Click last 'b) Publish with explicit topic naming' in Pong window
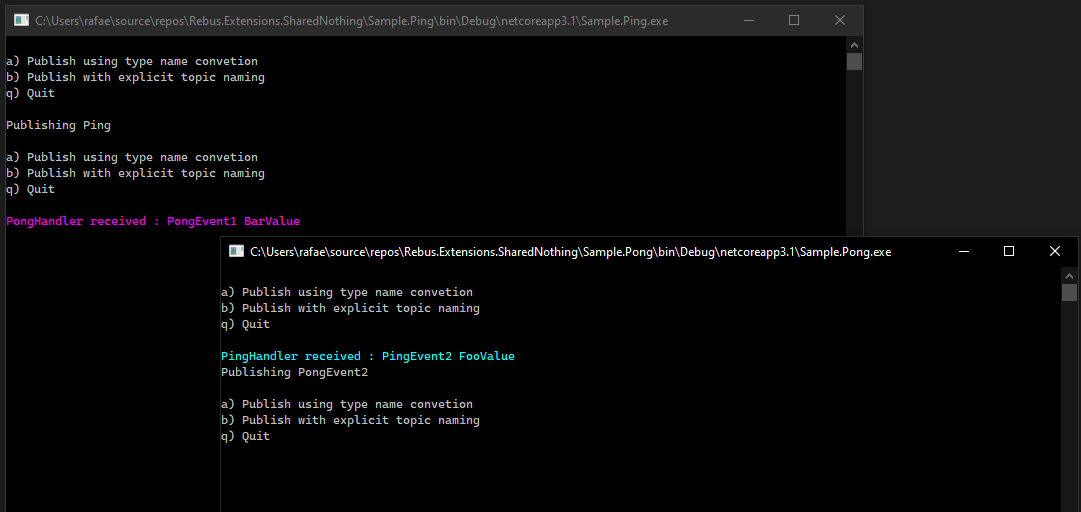Screen dimensions: 1081x512 tap(350, 420)
